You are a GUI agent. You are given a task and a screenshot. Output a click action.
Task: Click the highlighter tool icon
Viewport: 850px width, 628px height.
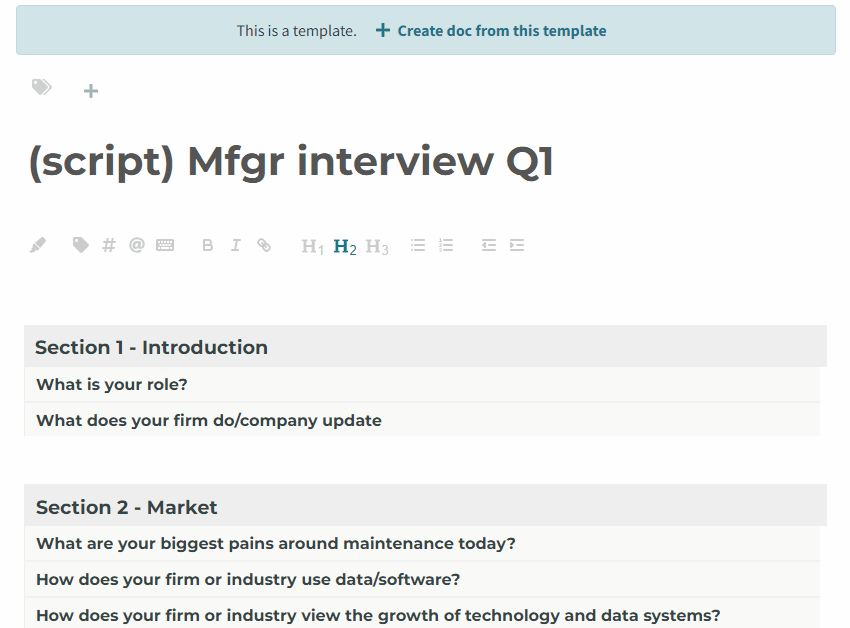[38, 245]
